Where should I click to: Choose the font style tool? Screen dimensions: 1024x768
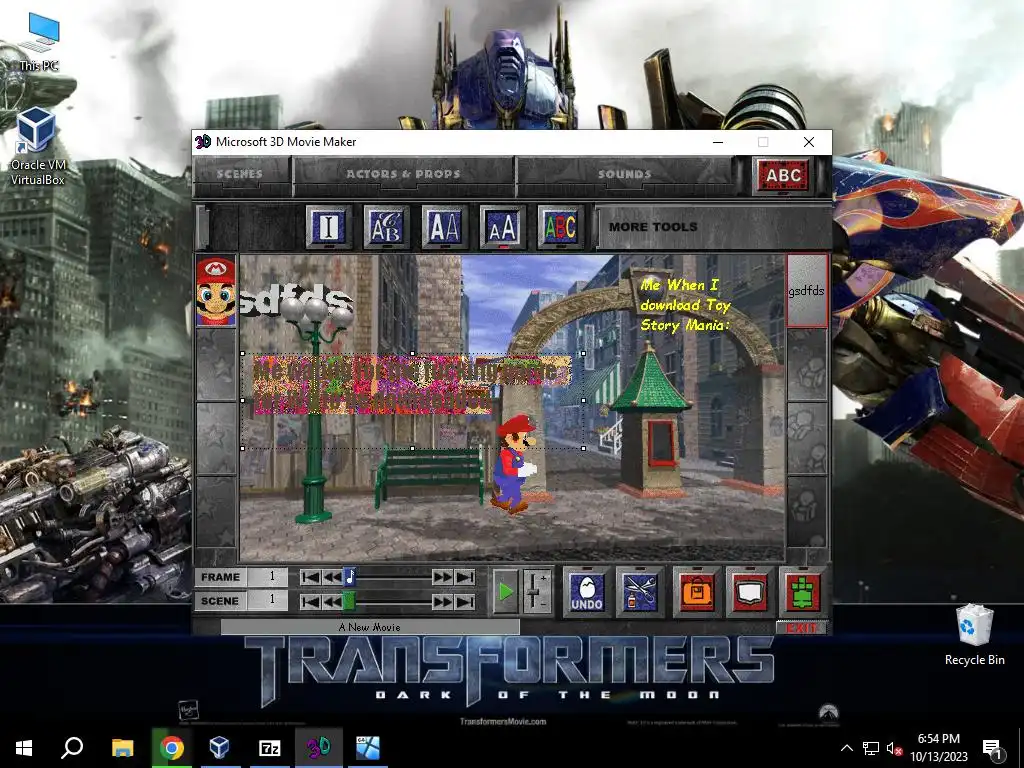(x=386, y=227)
